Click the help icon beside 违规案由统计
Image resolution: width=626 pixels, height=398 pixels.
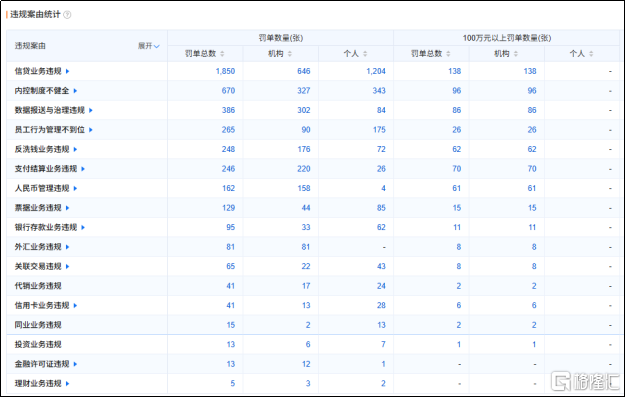tap(67, 15)
